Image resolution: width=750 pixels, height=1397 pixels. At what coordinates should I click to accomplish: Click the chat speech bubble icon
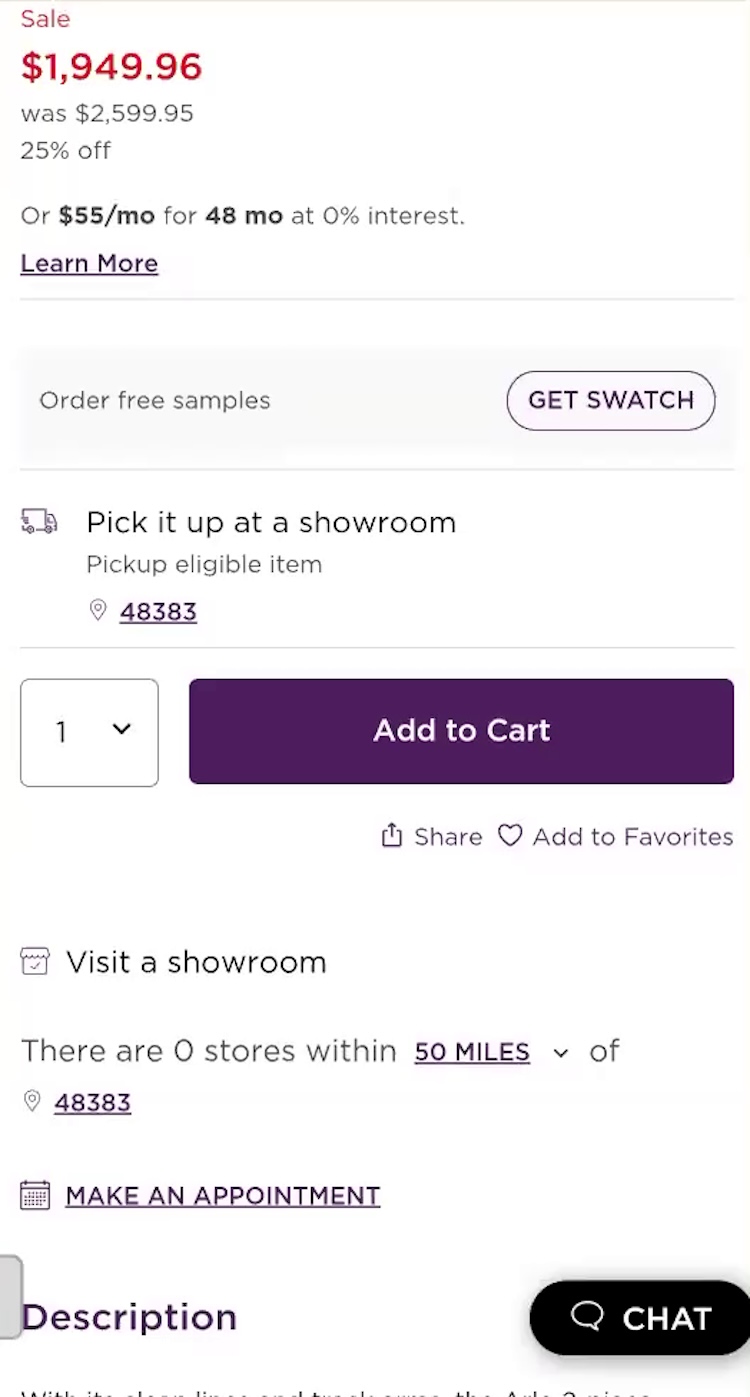point(587,1317)
